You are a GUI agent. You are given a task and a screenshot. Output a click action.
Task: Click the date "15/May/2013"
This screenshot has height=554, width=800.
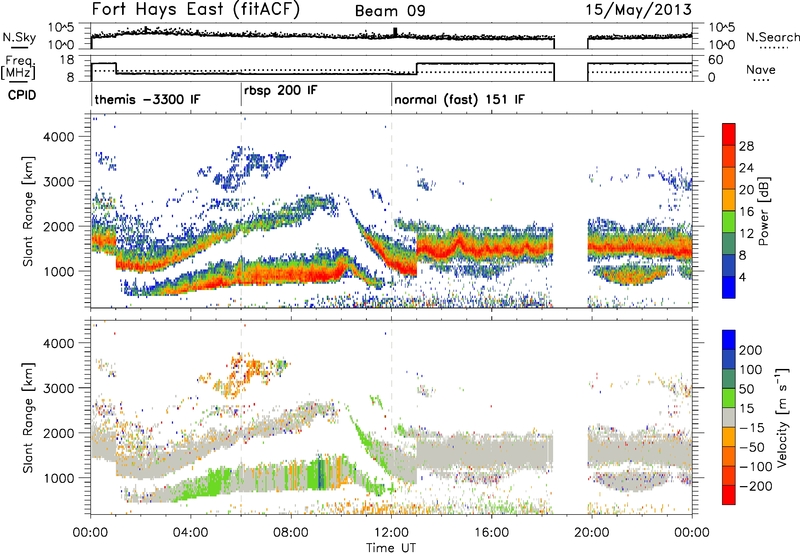[x=639, y=10]
